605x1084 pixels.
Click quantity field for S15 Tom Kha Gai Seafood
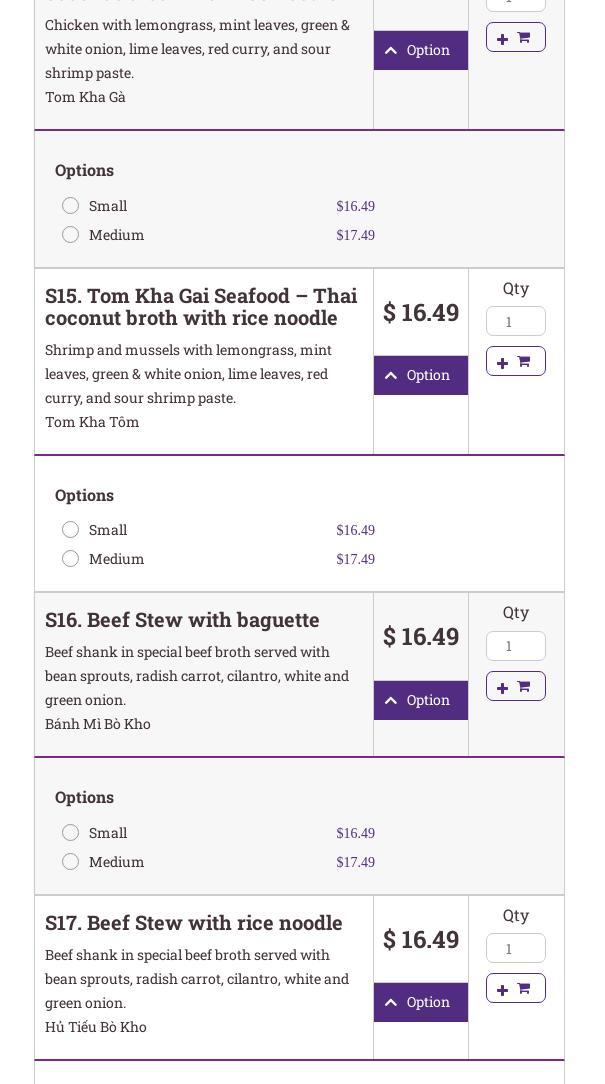515,321
